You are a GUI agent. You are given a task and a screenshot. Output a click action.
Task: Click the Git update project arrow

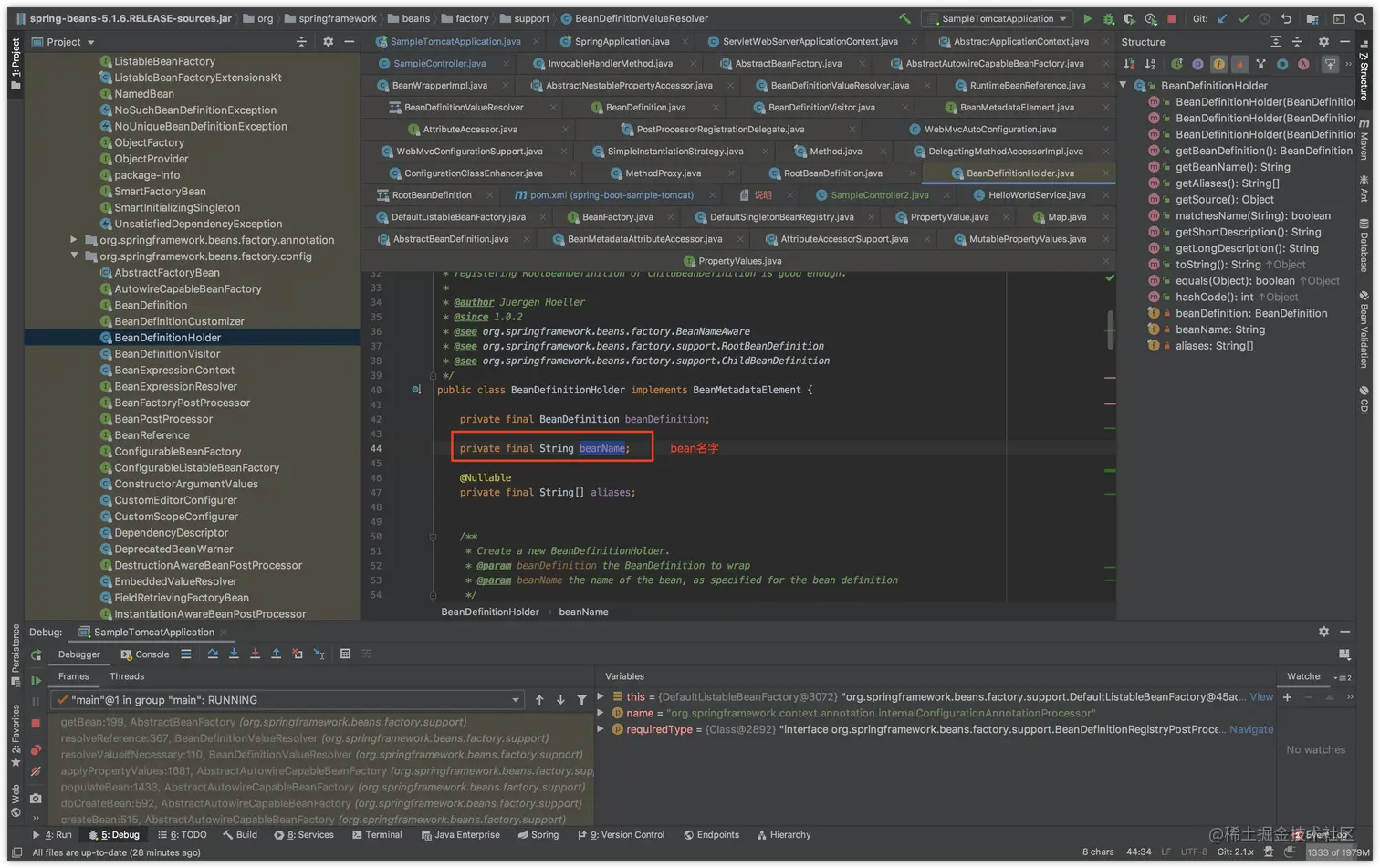tap(1222, 18)
